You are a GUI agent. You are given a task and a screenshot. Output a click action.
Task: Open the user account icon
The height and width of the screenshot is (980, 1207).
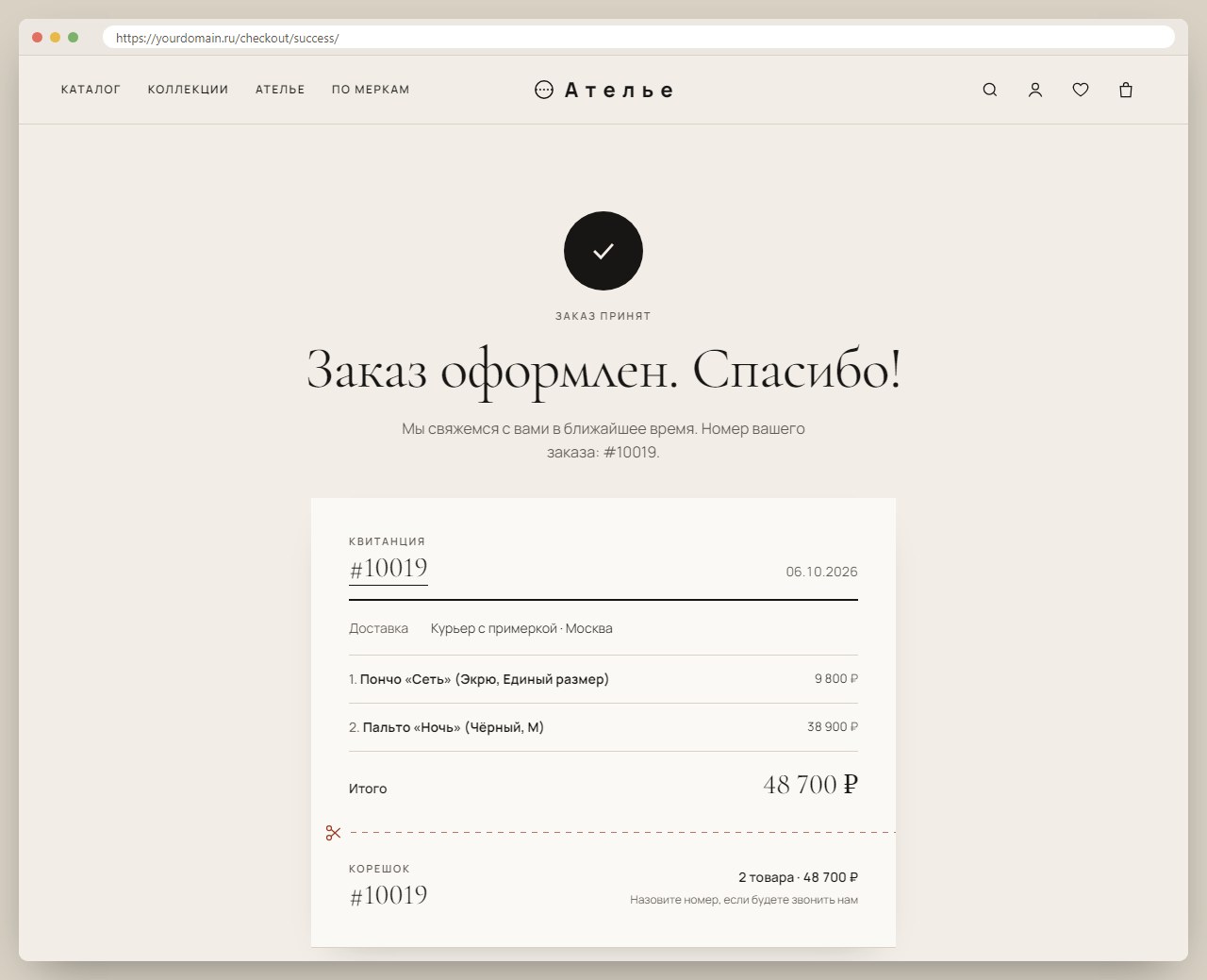pyautogui.click(x=1035, y=90)
